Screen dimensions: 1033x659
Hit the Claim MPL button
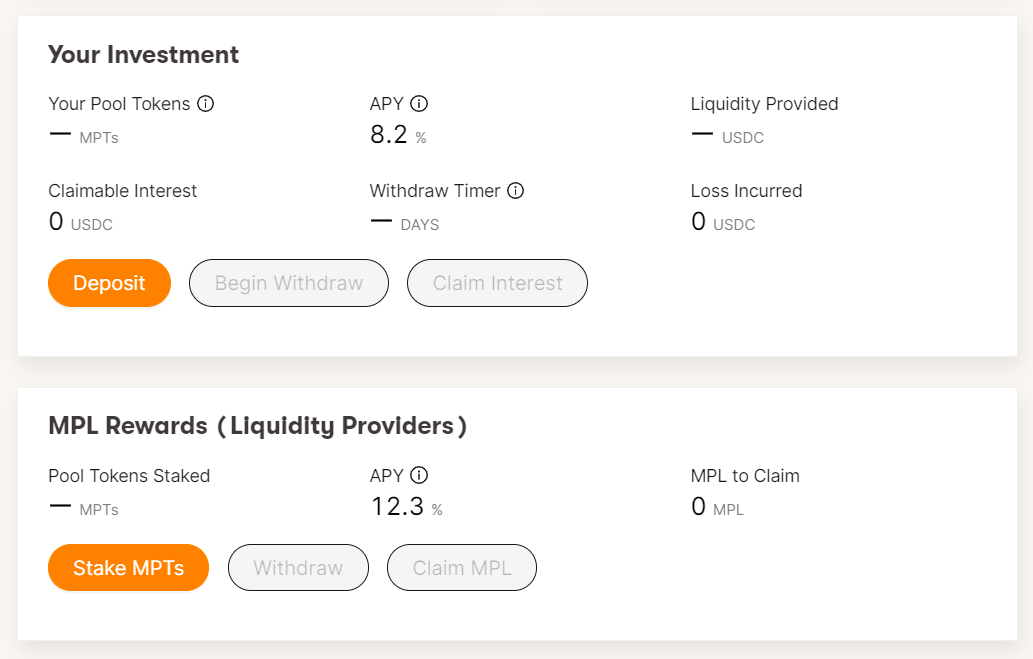pos(462,568)
